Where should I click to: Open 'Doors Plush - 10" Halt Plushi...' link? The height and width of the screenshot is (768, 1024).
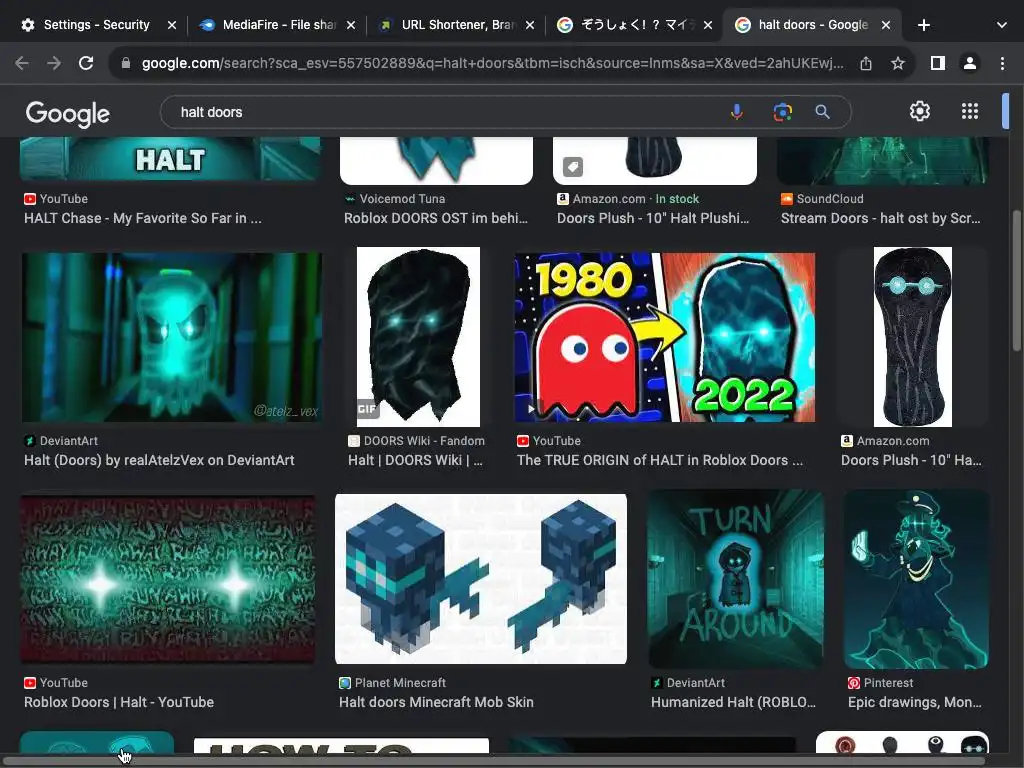[x=653, y=218]
